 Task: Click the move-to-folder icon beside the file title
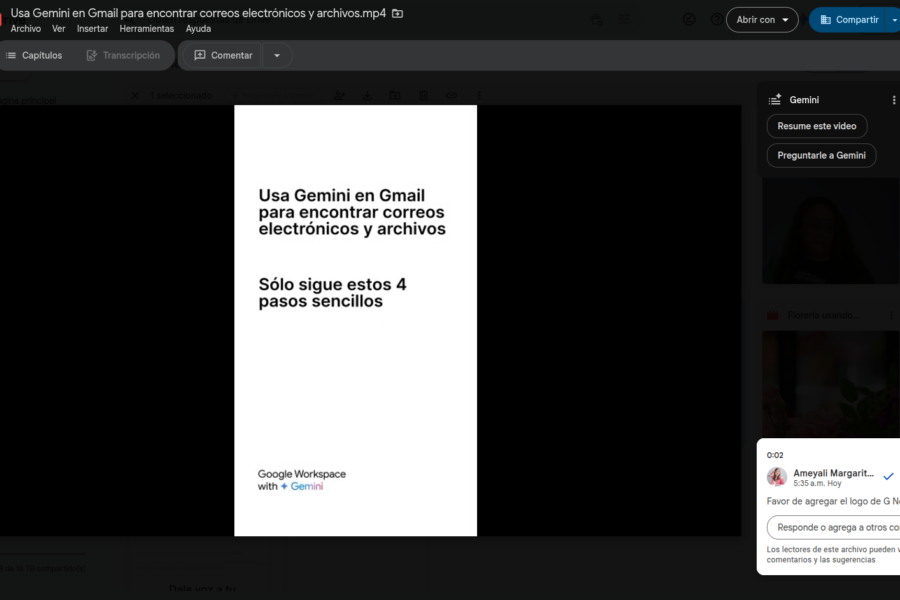click(397, 13)
